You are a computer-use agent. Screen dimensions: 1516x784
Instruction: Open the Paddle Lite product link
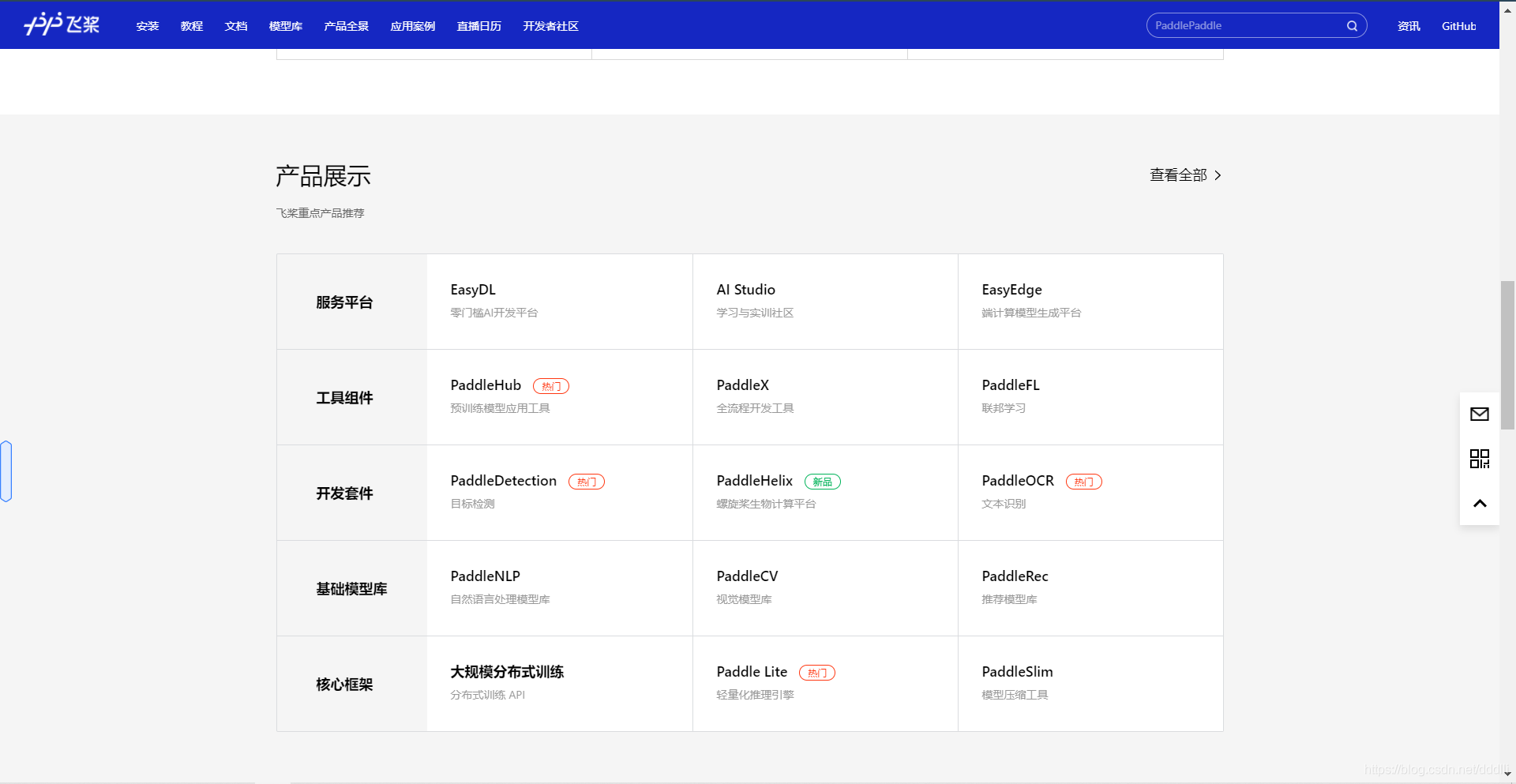pos(752,672)
